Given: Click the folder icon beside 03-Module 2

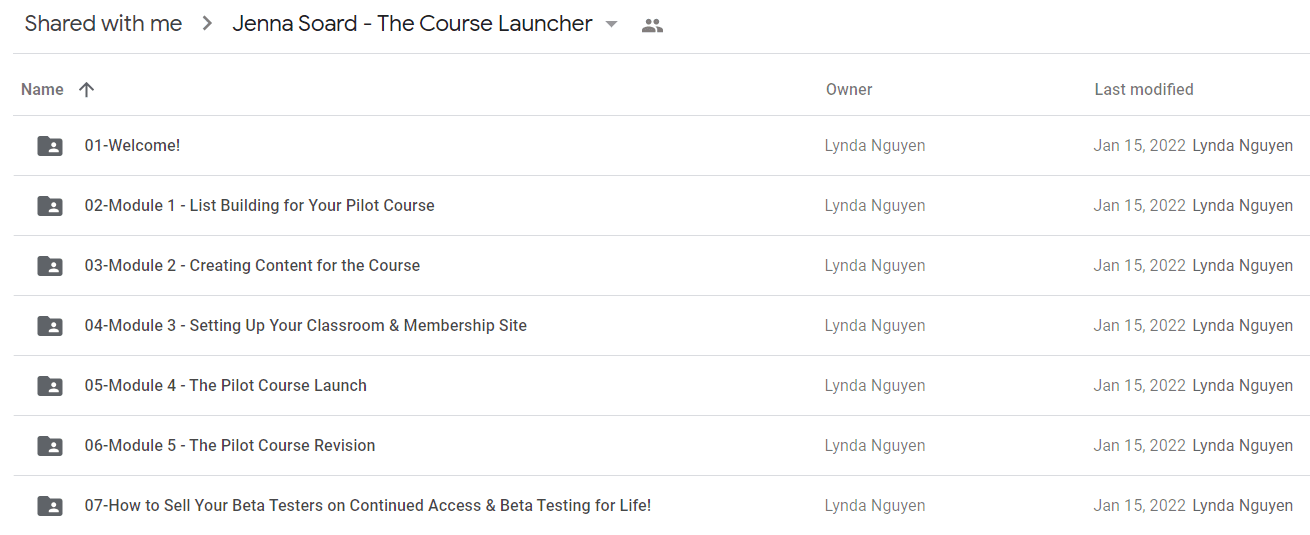Looking at the screenshot, I should click(50, 266).
